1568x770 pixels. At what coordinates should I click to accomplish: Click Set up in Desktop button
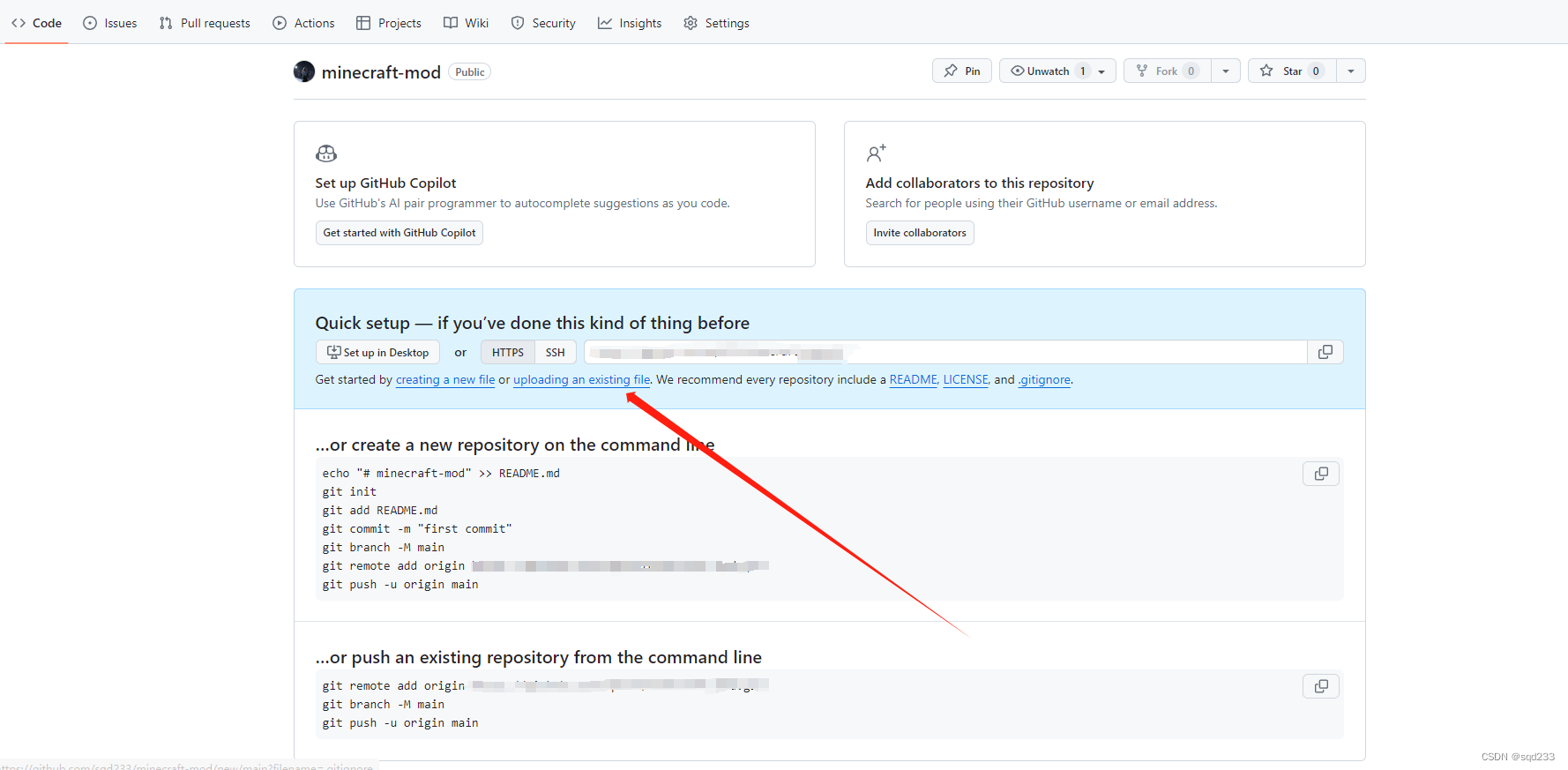click(377, 352)
